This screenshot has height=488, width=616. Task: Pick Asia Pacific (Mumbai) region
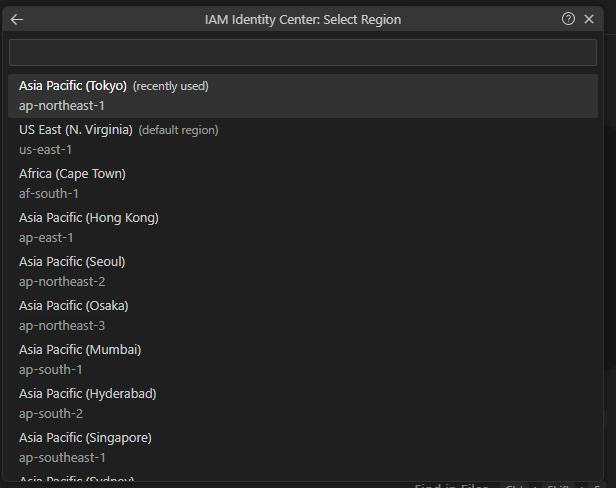(303, 360)
